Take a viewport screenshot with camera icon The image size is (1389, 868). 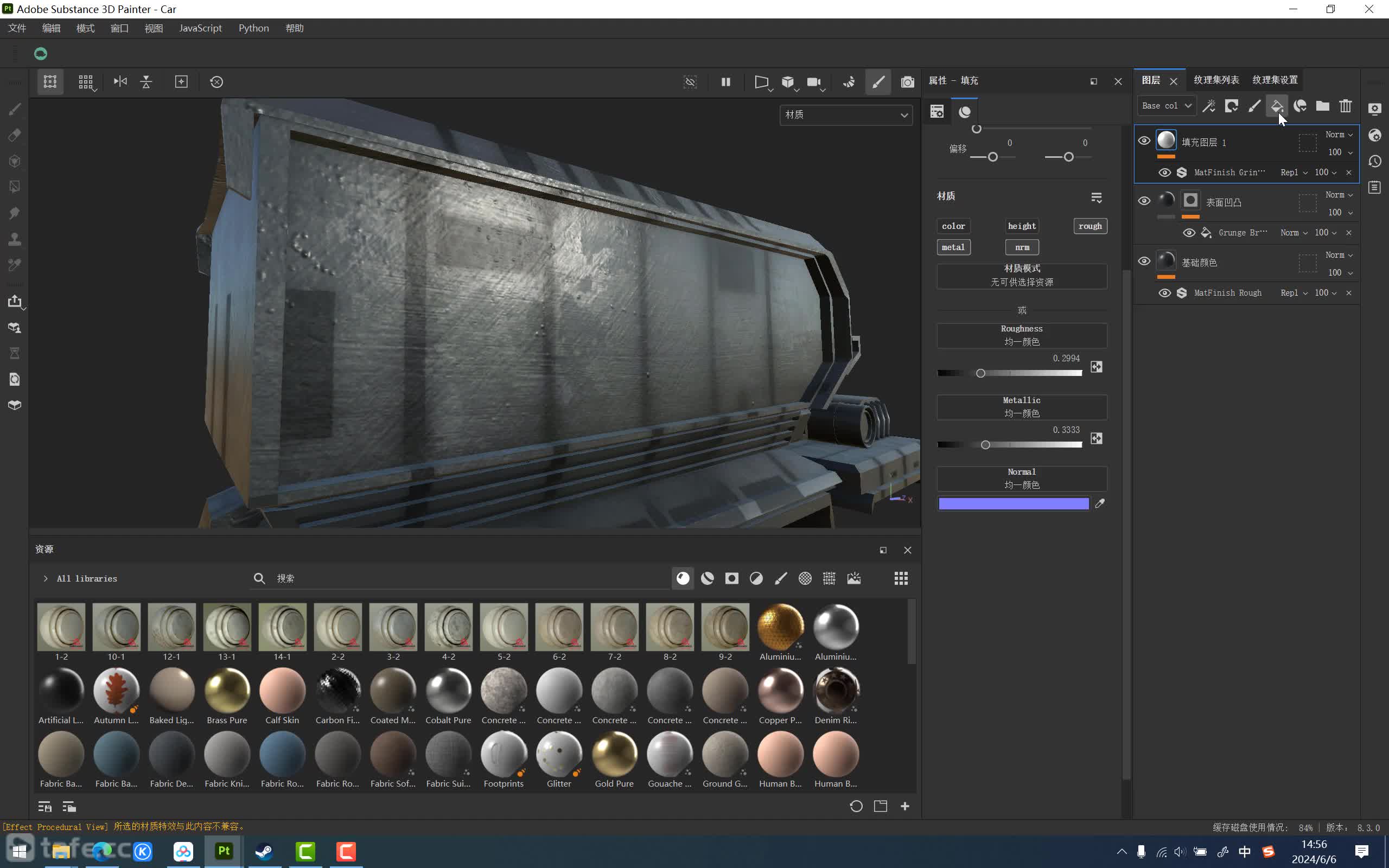907,81
